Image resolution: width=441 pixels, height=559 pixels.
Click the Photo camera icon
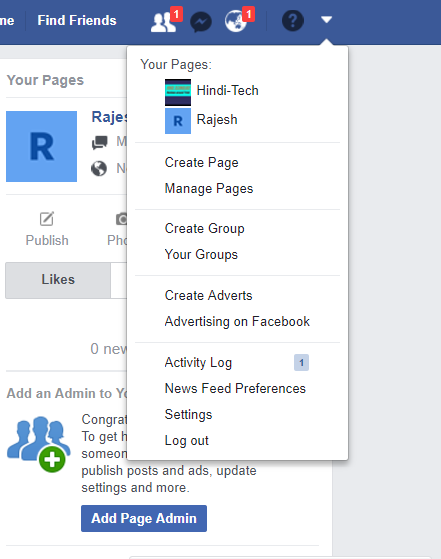pyautogui.click(x=121, y=219)
